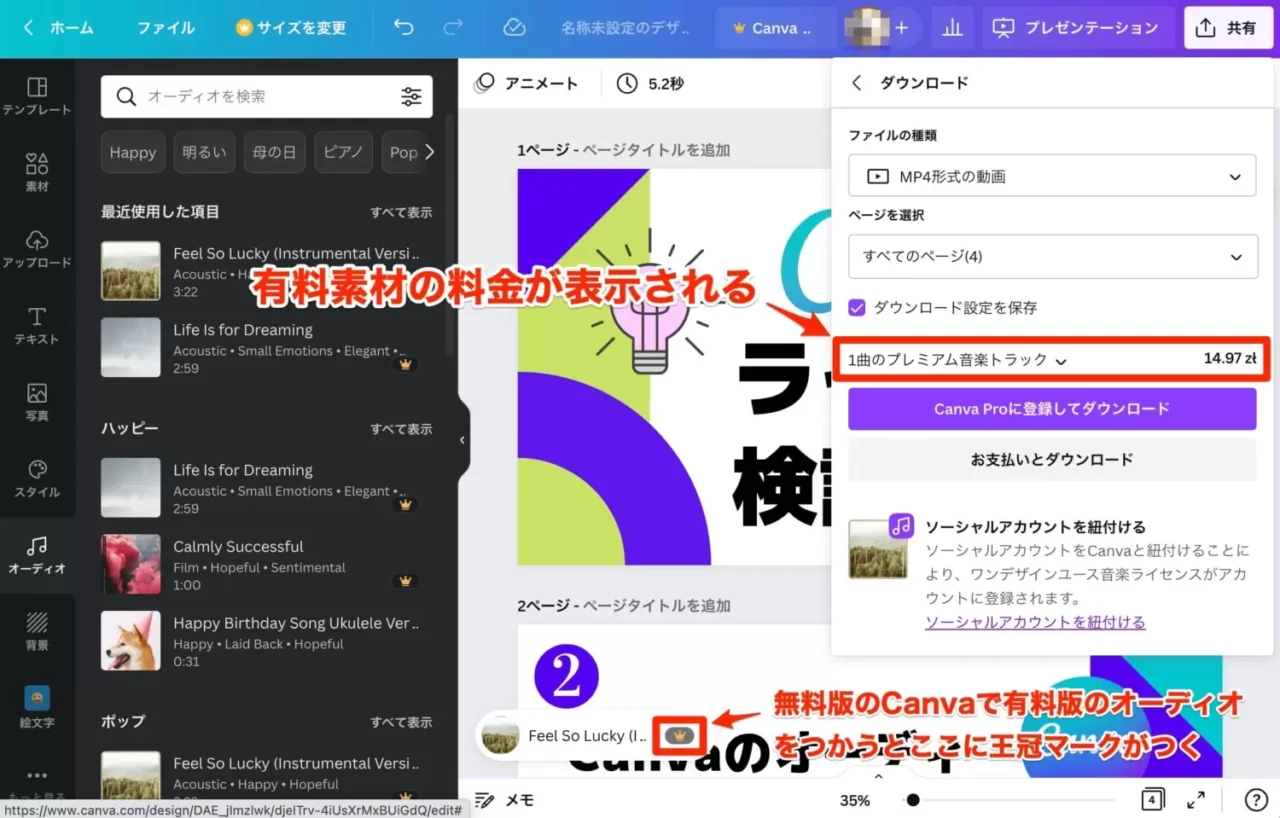This screenshot has width=1280, height=818.
Task: Click the ホーム home menu item
Action: coord(71,28)
